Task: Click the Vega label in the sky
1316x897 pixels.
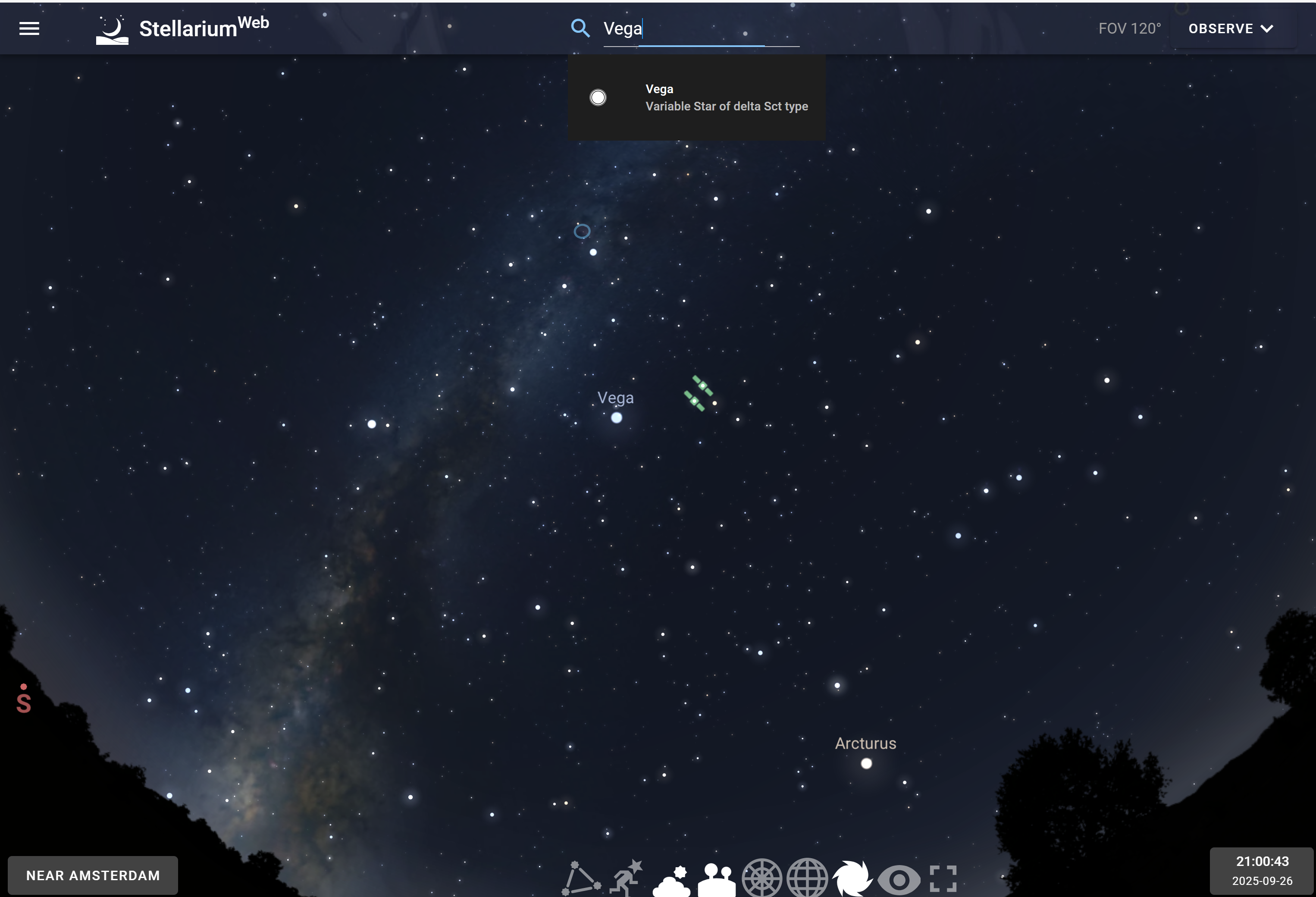Action: [616, 398]
